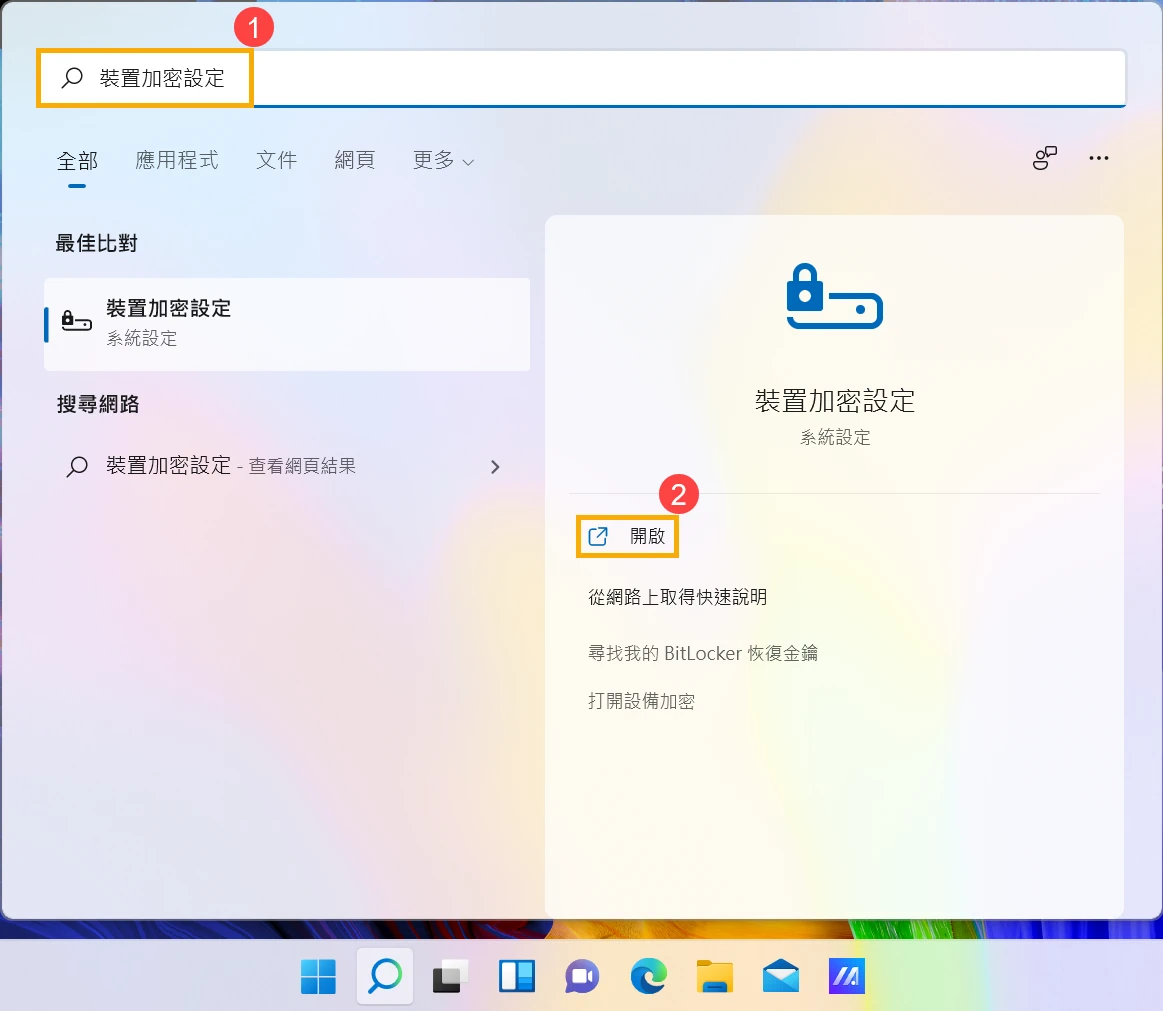Image resolution: width=1163 pixels, height=1011 pixels.
Task: Click the taskbar Search icon
Action: click(385, 976)
